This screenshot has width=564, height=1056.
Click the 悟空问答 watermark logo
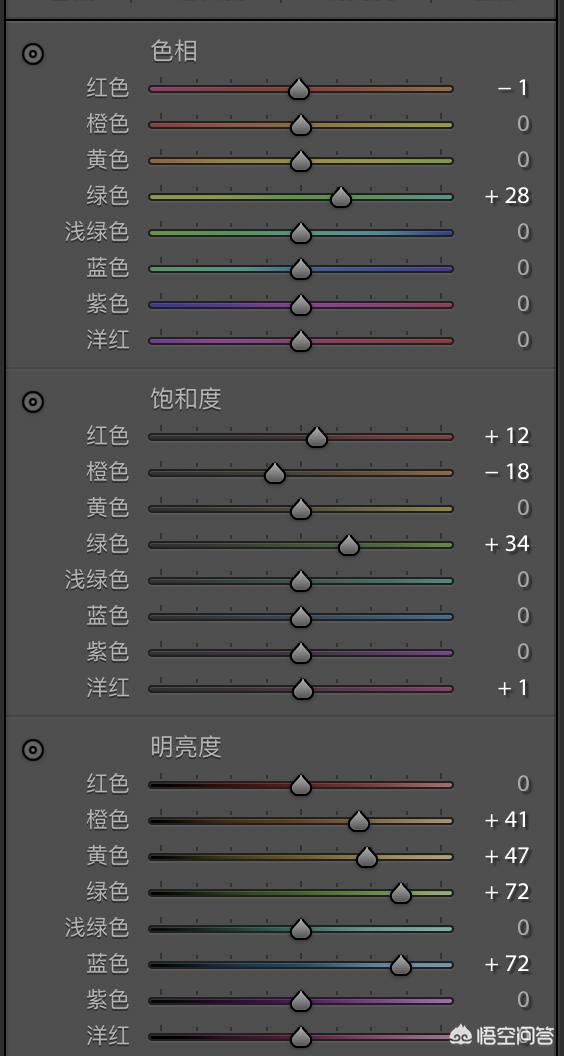tap(501, 1034)
